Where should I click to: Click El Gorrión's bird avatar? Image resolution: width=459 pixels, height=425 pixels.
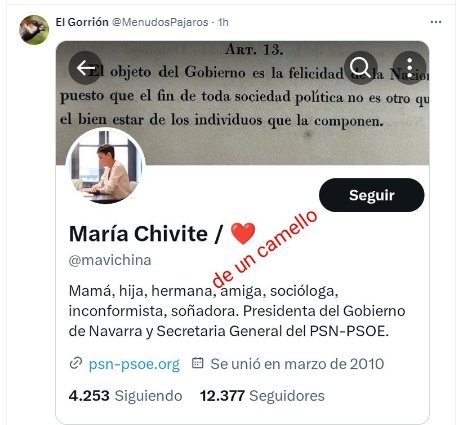34,30
